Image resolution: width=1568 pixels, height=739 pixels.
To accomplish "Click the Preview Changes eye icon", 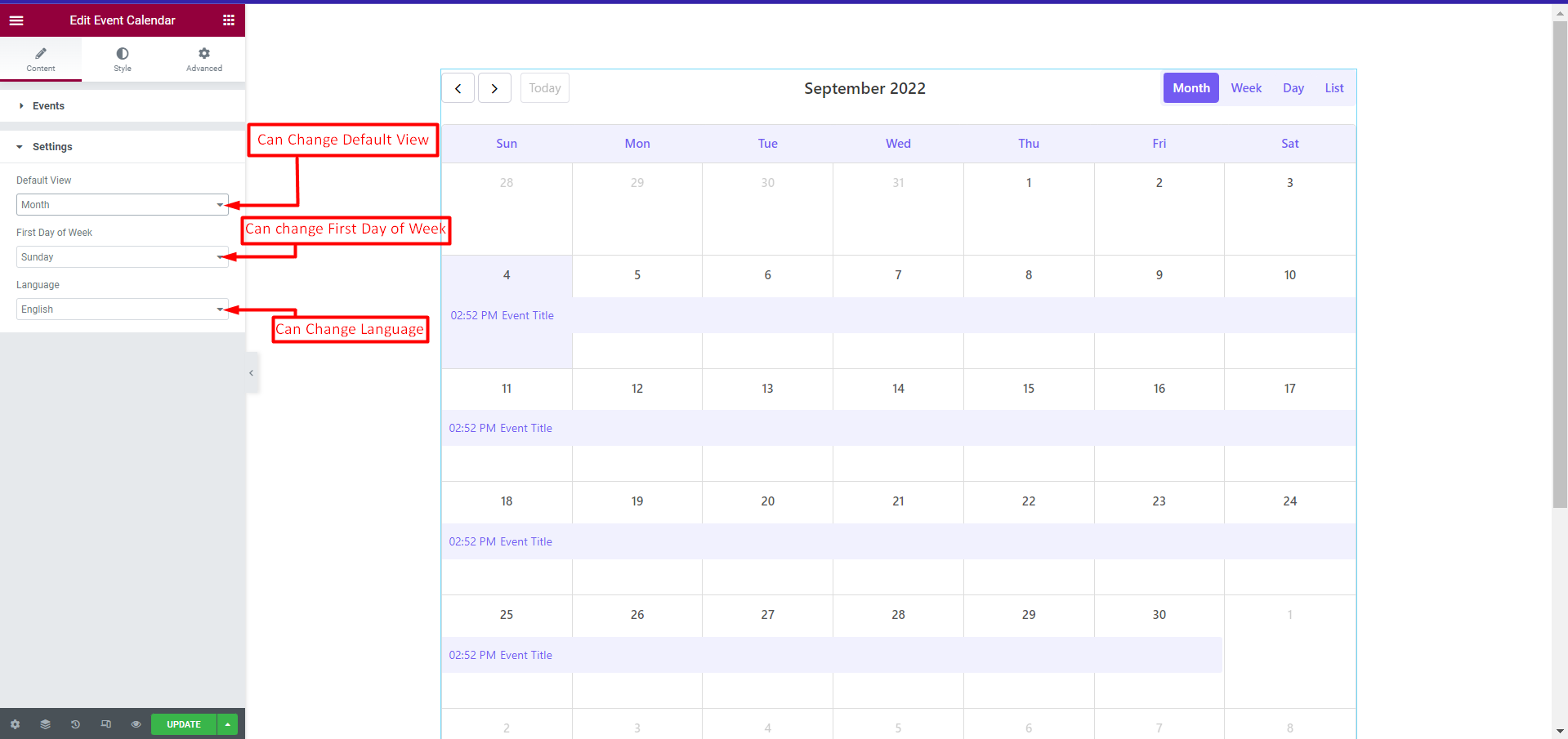I will pyautogui.click(x=136, y=724).
